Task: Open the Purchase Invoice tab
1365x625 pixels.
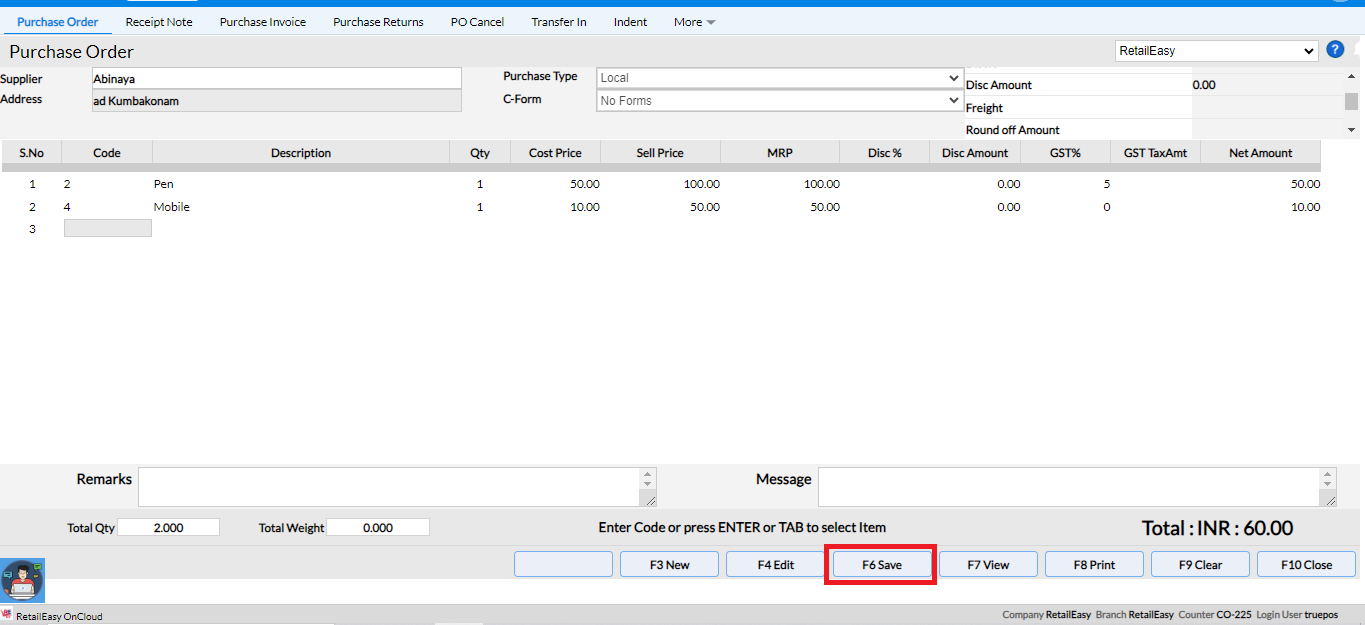Action: click(263, 22)
